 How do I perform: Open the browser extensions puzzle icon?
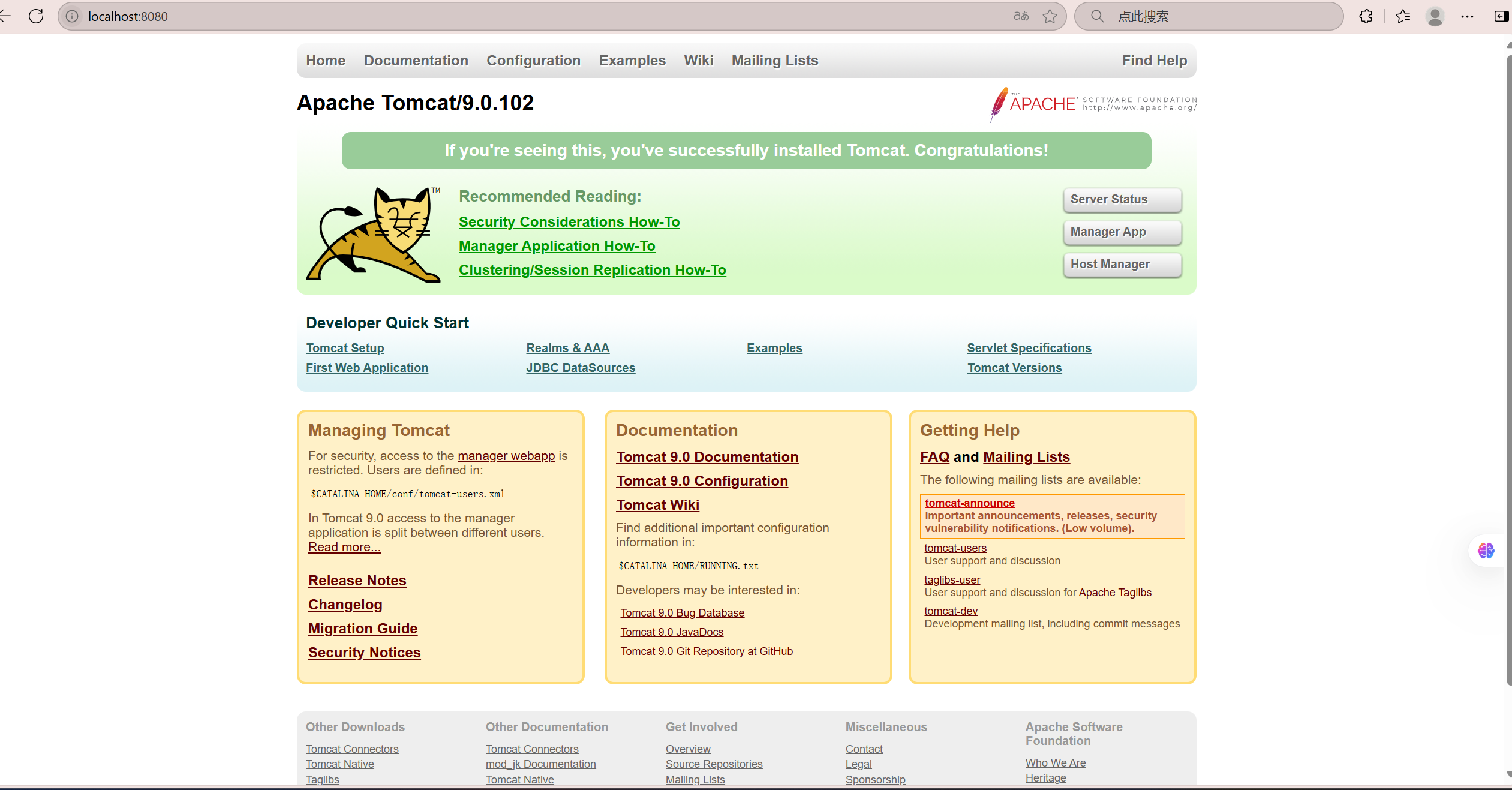(x=1366, y=16)
